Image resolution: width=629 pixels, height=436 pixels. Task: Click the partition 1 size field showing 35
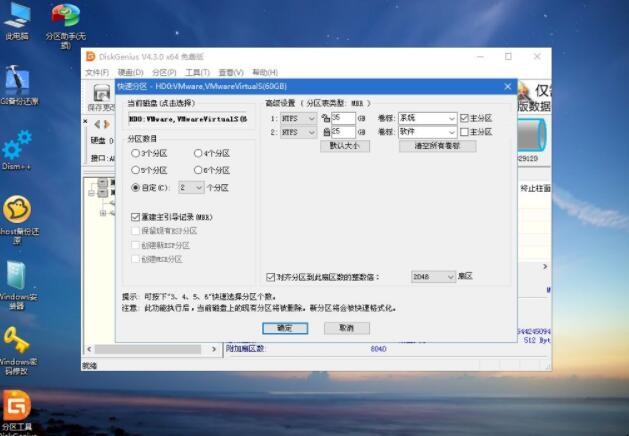point(343,118)
